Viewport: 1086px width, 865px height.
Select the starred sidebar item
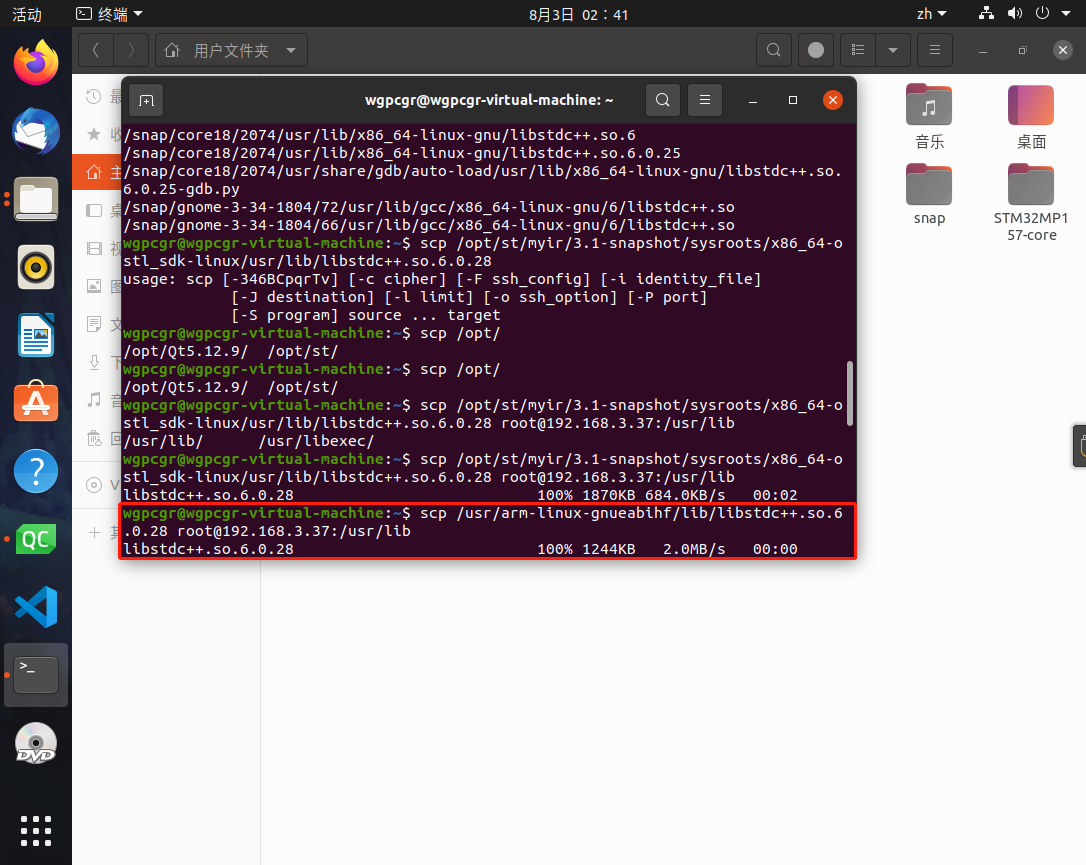click(x=94, y=134)
